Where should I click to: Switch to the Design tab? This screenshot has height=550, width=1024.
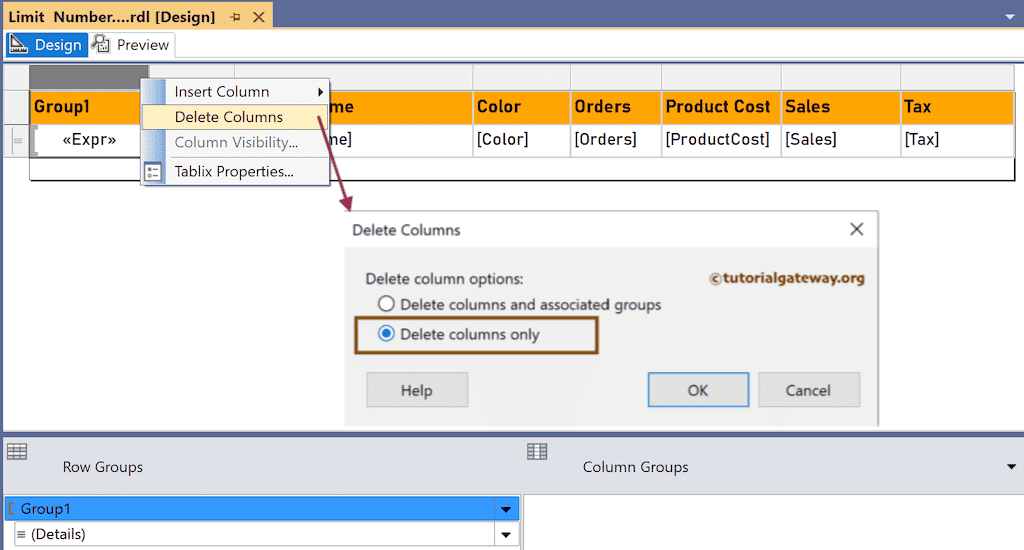click(x=46, y=44)
